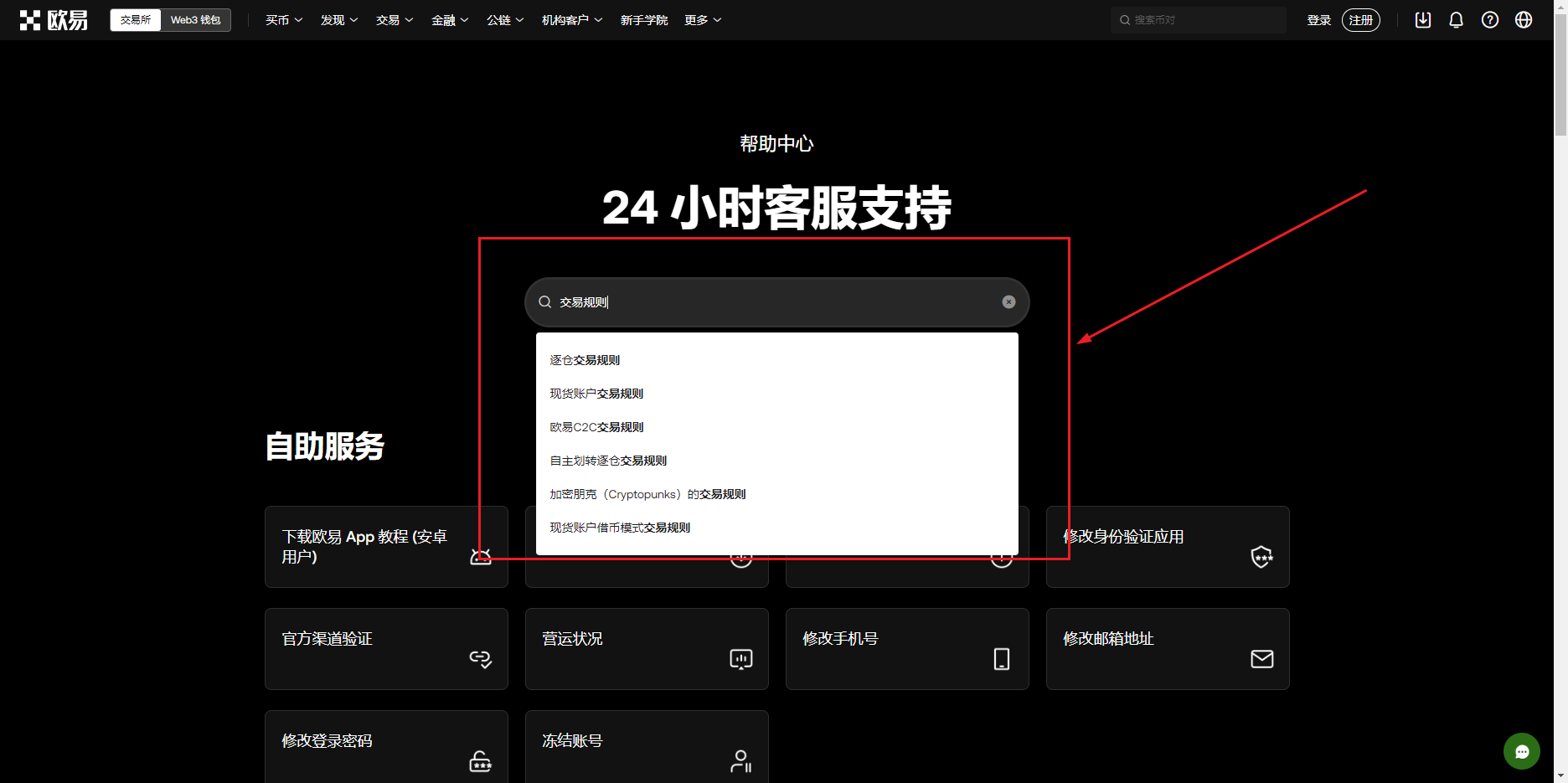Open the 修改登录密码 card
1568x783 pixels.
[386, 747]
